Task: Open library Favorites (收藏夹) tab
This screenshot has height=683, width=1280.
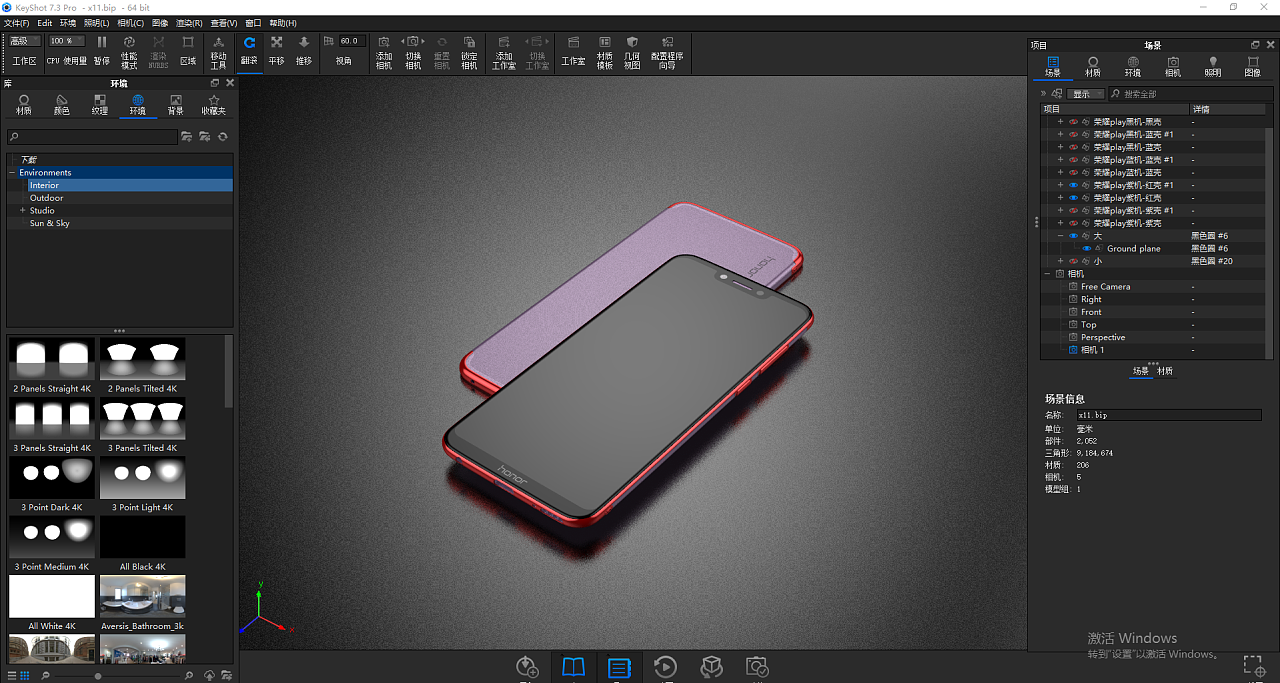Action: [x=214, y=105]
